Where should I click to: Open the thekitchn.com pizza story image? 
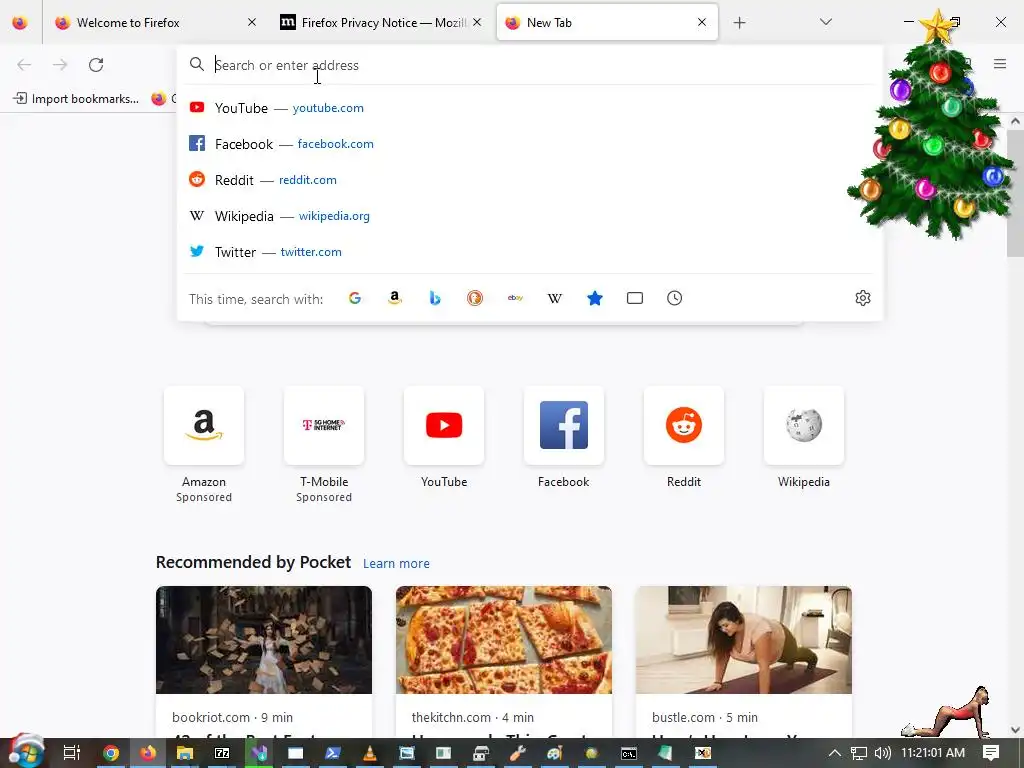[504, 640]
